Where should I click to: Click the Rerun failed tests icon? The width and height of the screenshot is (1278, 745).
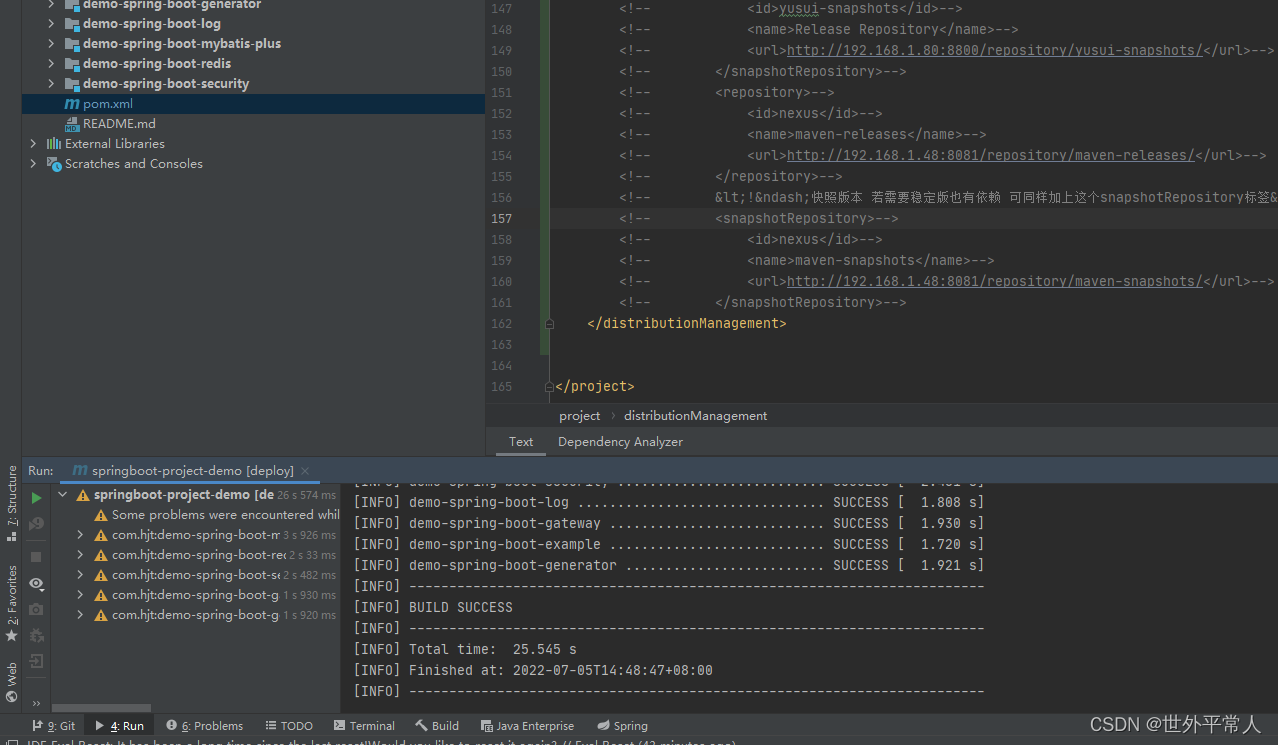click(36, 523)
